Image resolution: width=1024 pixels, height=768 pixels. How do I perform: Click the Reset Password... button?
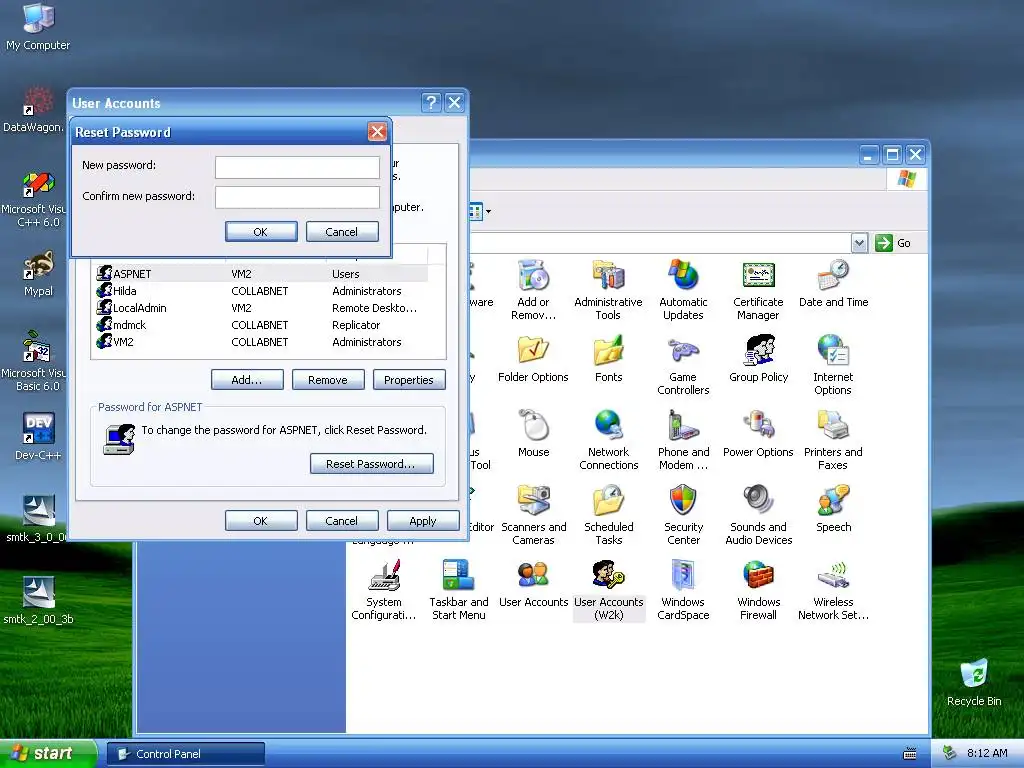[371, 464]
